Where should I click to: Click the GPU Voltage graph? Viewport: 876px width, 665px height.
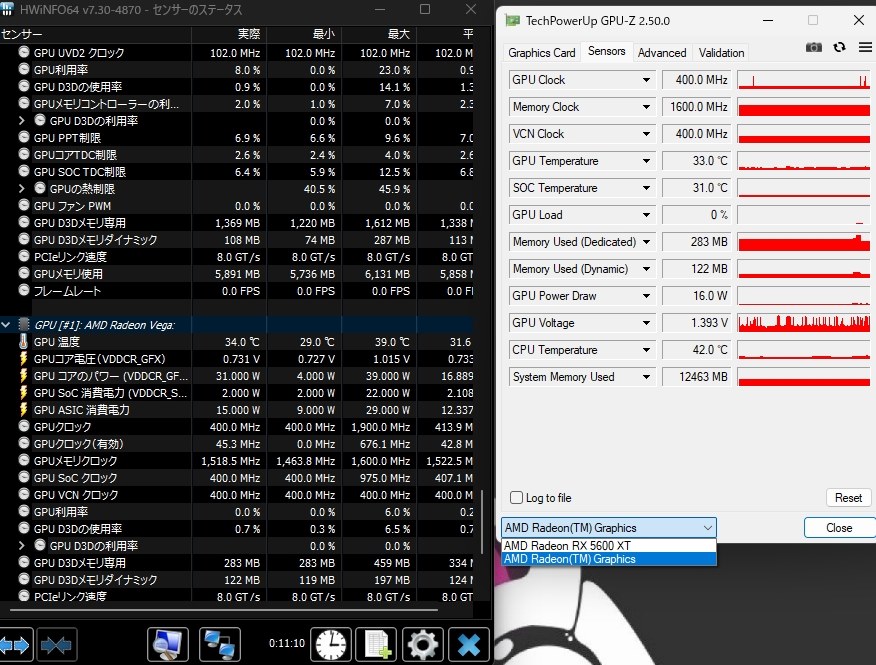tap(804, 323)
